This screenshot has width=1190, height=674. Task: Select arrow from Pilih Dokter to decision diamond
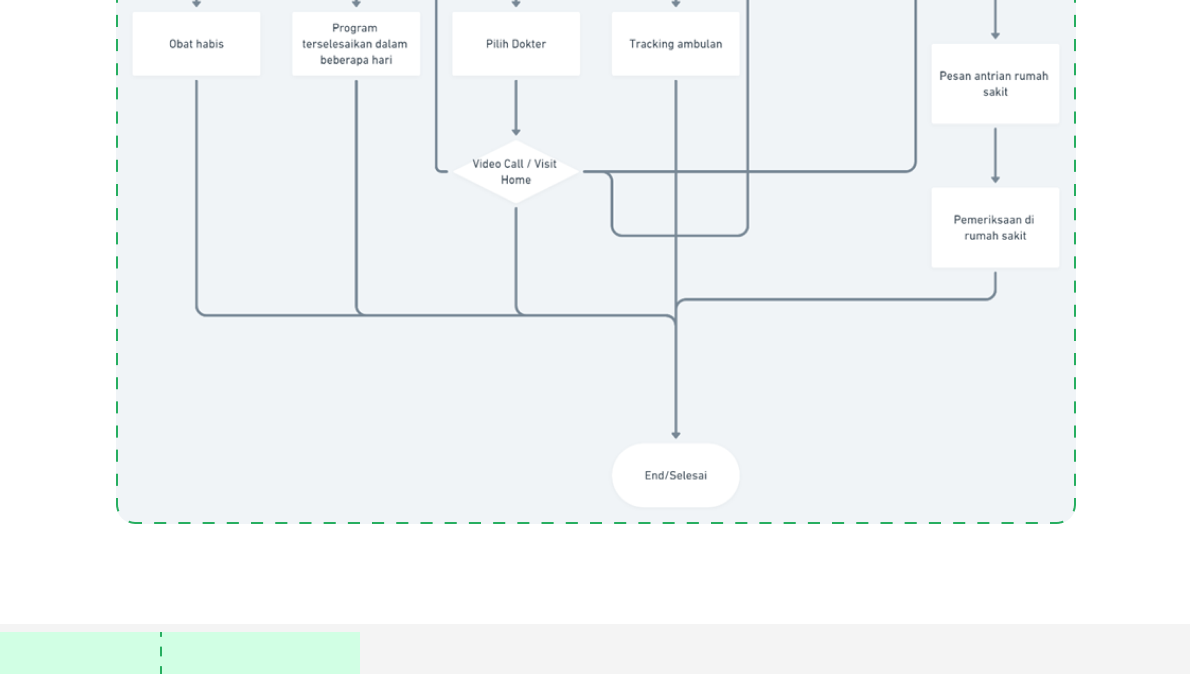[x=516, y=108]
